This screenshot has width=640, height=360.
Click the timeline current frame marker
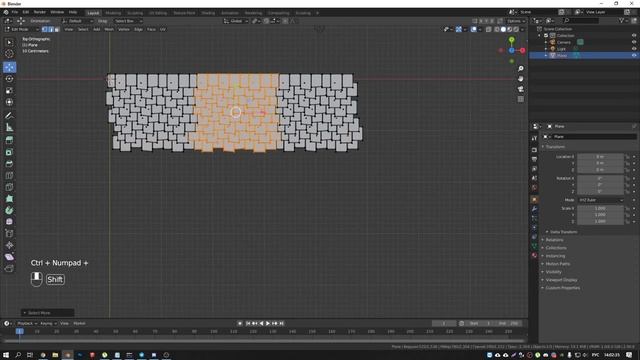click(x=20, y=331)
